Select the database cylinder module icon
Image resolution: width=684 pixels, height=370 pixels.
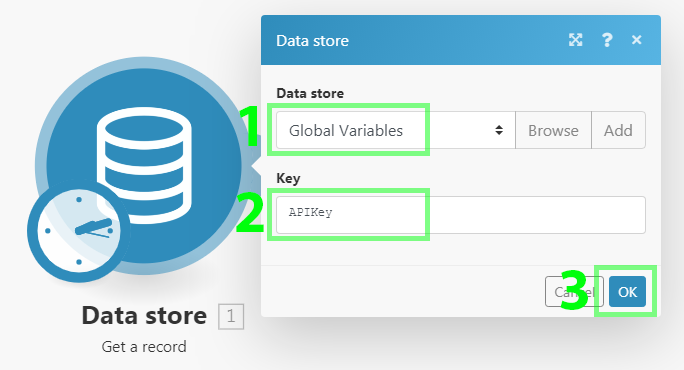(144, 165)
